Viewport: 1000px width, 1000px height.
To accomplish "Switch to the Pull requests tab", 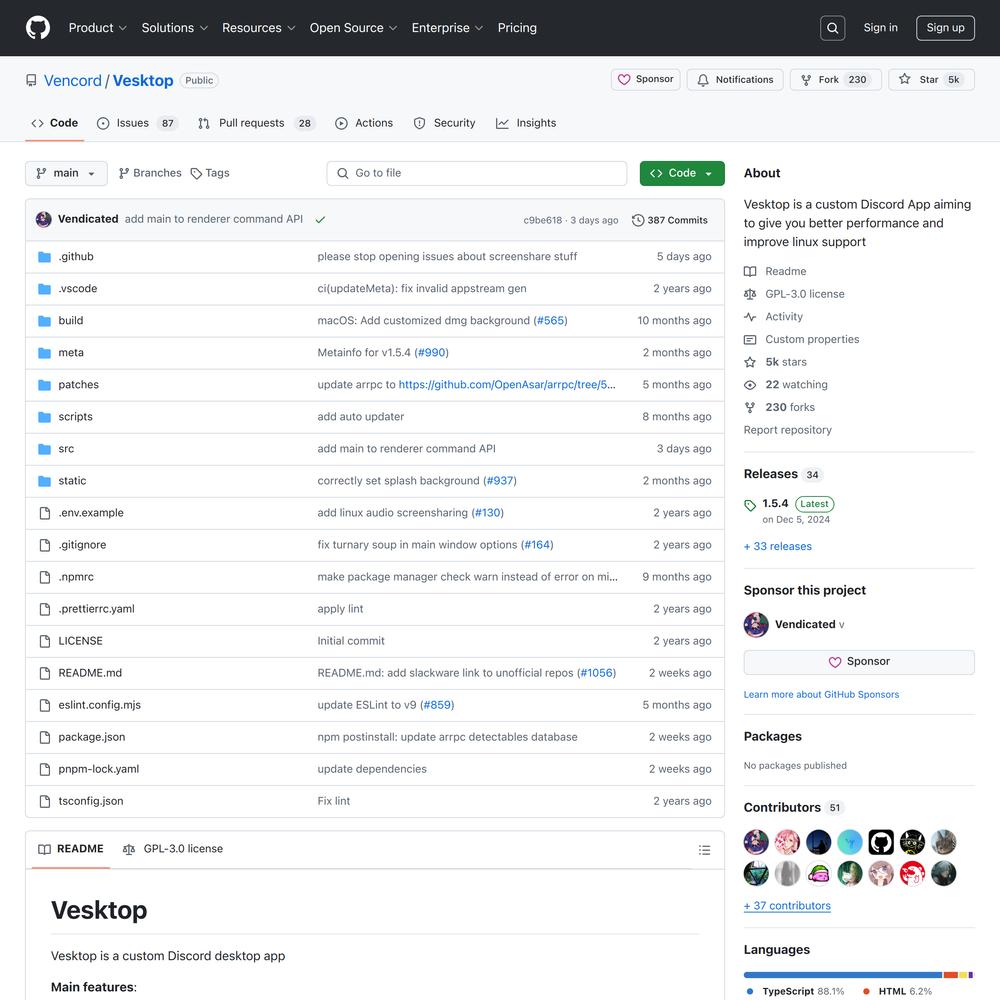I will click(257, 123).
